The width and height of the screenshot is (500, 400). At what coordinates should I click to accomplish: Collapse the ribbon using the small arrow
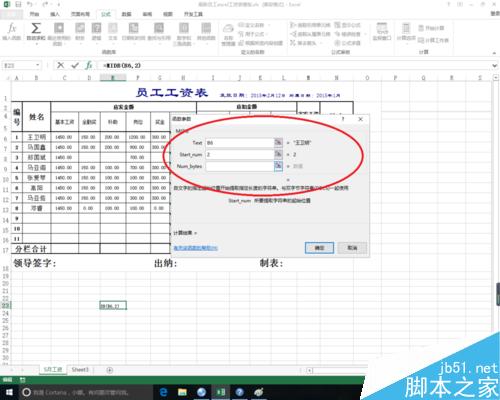coord(494,53)
